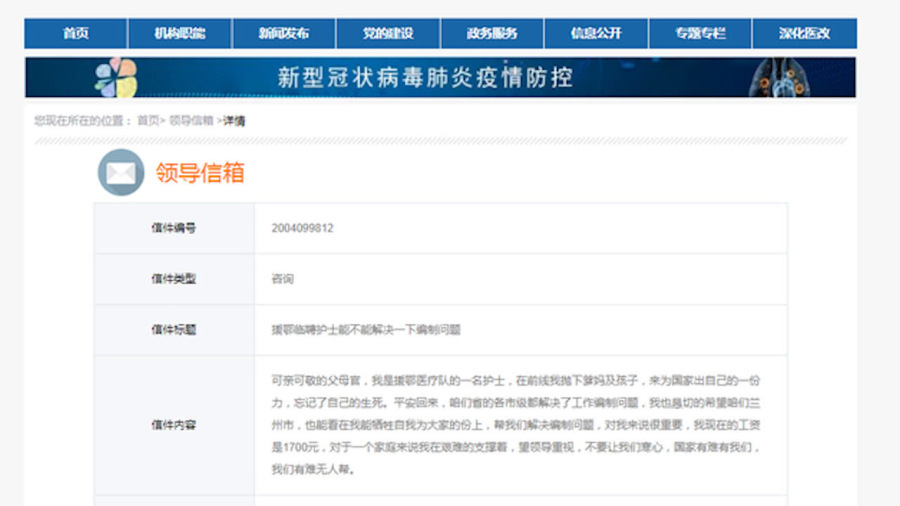The width and height of the screenshot is (900, 506).
Task: Navigate to the 专题专栏 menu item
Action: (700, 33)
